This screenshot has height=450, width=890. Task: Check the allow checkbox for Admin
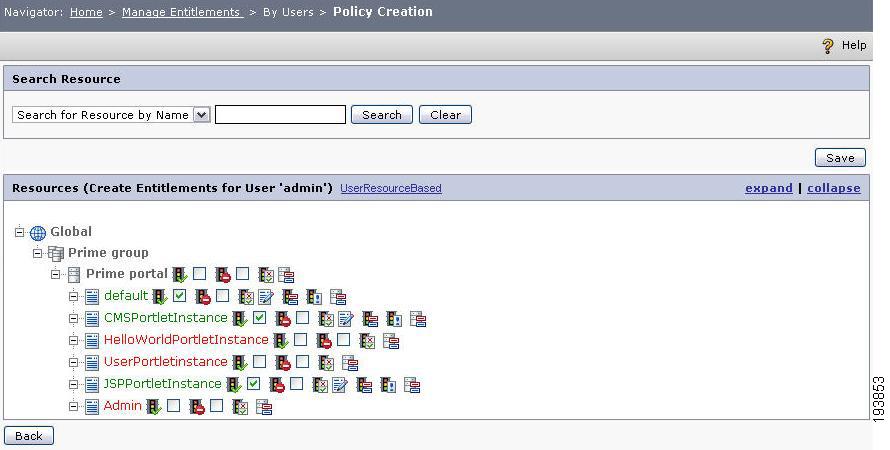point(174,405)
